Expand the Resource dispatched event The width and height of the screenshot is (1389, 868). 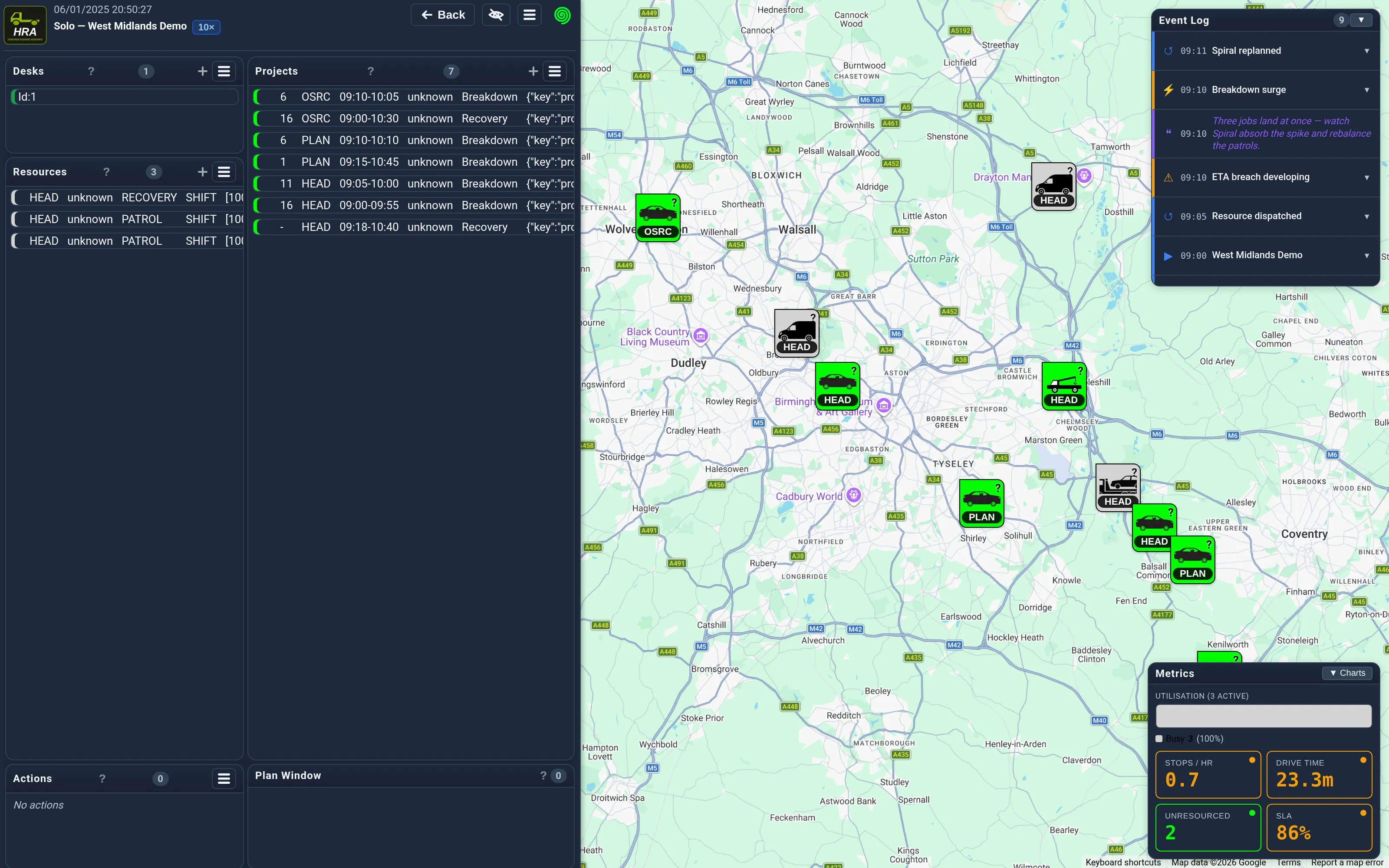pyautogui.click(x=1366, y=217)
